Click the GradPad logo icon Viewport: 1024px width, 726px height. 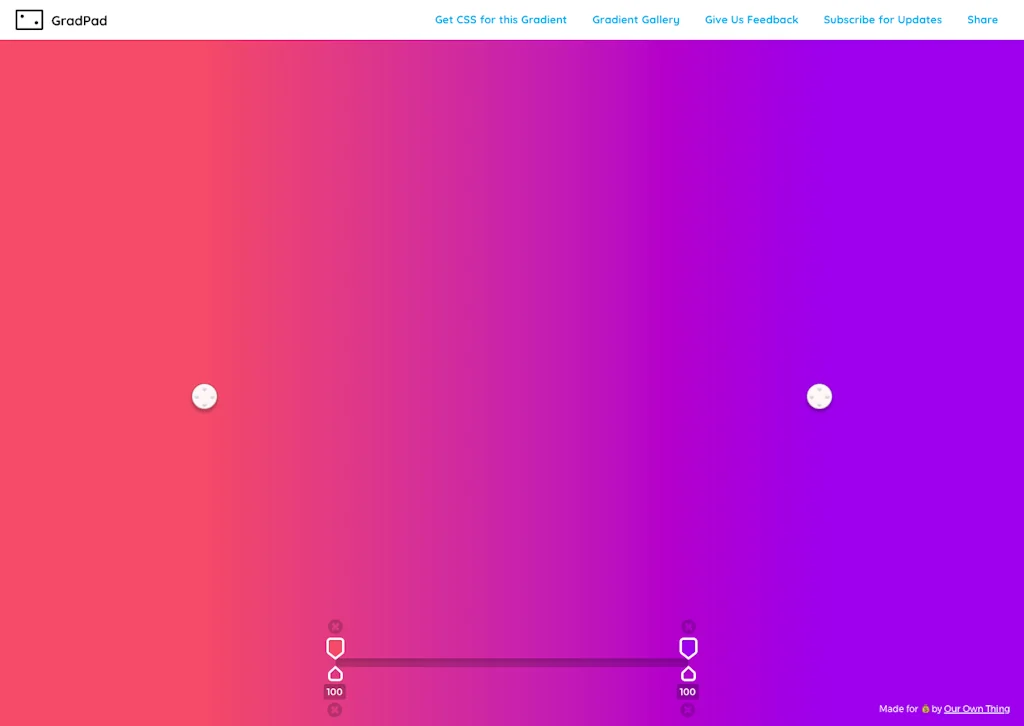tap(30, 19)
